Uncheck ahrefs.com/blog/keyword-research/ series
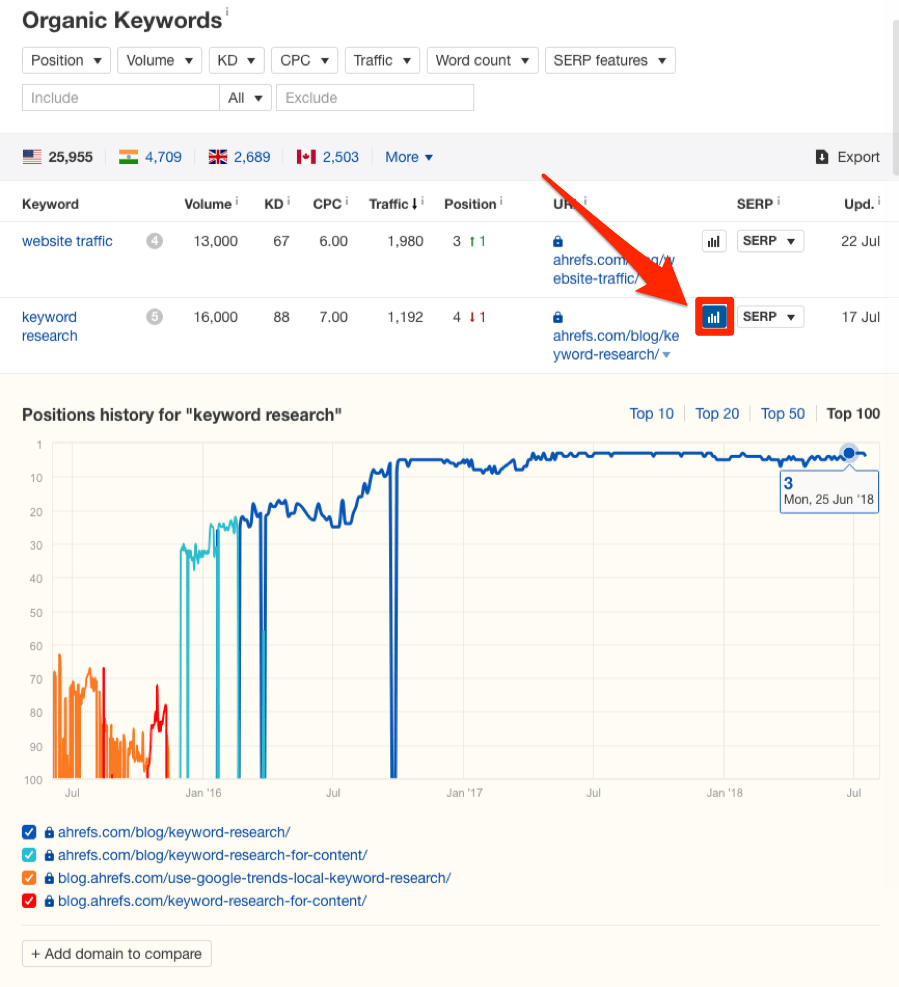This screenshot has height=987, width=899. (x=29, y=832)
